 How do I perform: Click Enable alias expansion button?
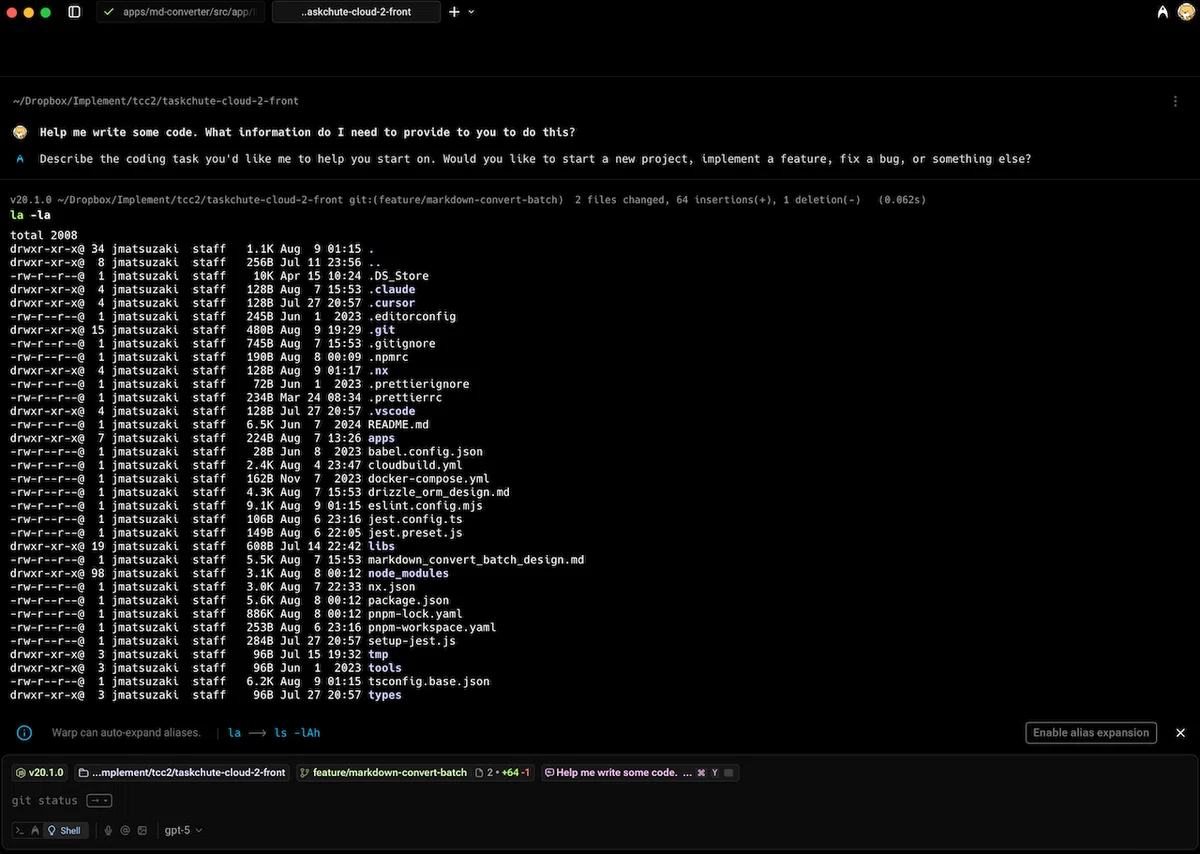(1091, 733)
